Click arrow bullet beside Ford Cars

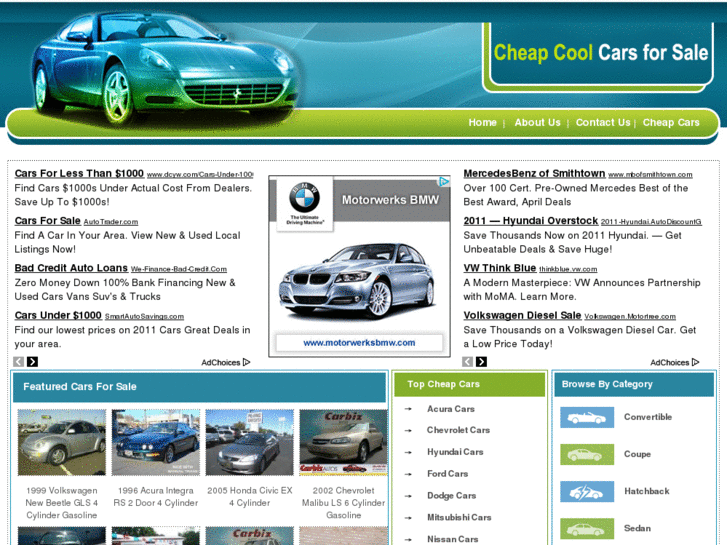(x=408, y=474)
